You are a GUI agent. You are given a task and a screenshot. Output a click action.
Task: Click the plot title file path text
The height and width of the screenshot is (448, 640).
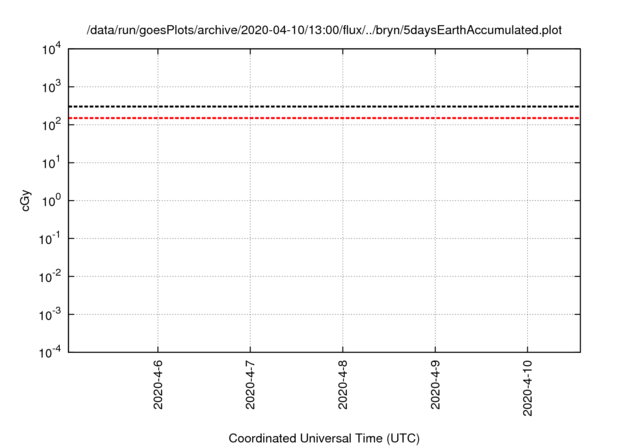click(324, 30)
